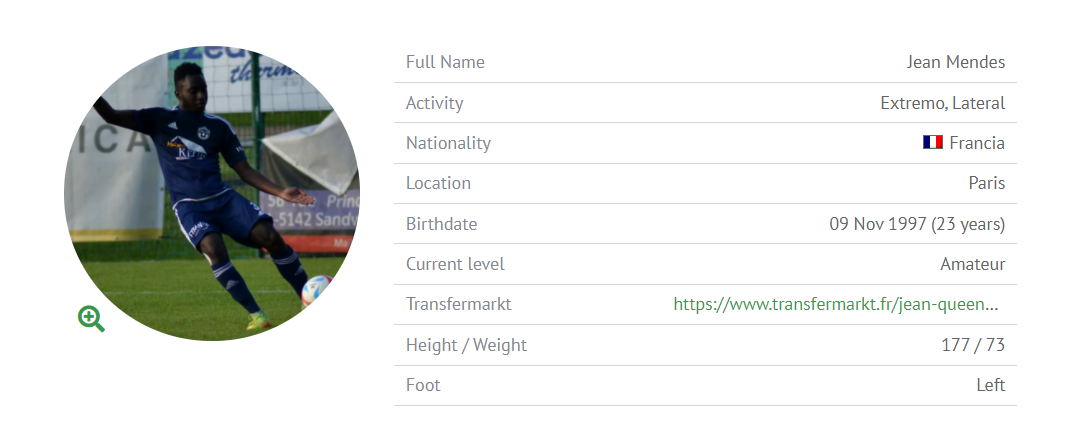Click the Height / Weight label
Screen dimensions: 1085x444
pos(466,345)
